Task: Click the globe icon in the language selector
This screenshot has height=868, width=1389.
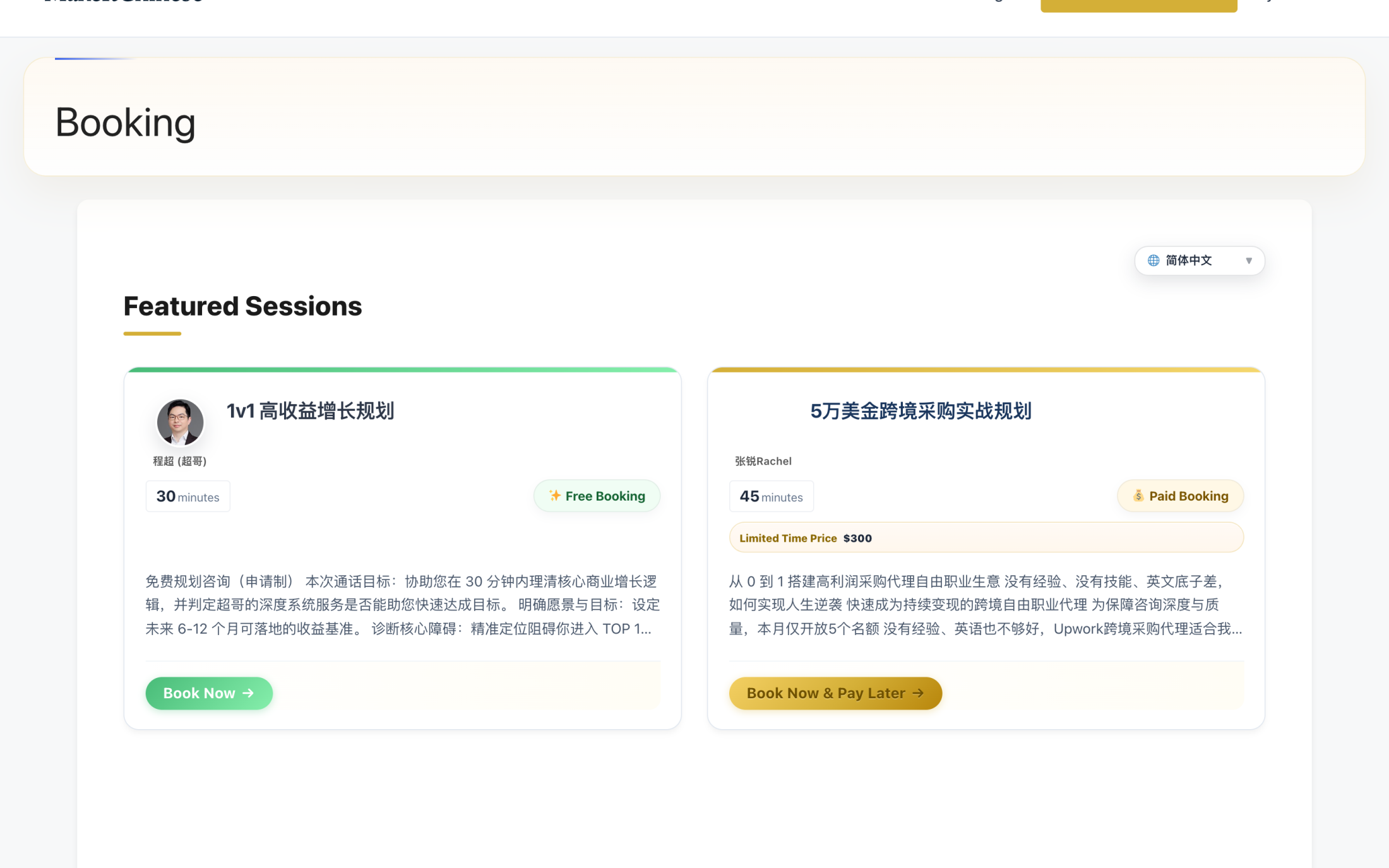Action: pos(1153,261)
